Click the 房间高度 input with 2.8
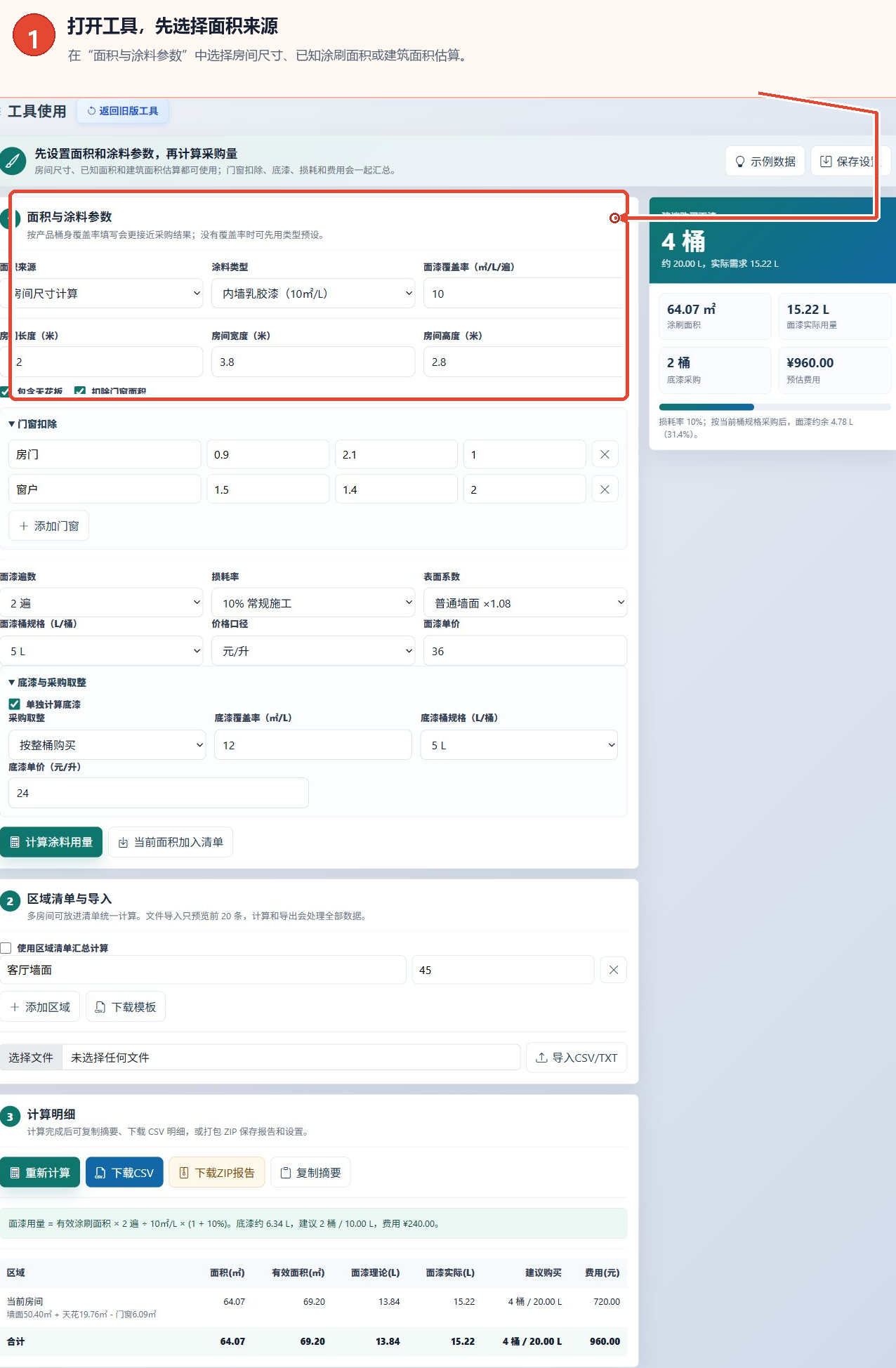Image resolution: width=896 pixels, height=1368 pixels. [523, 362]
